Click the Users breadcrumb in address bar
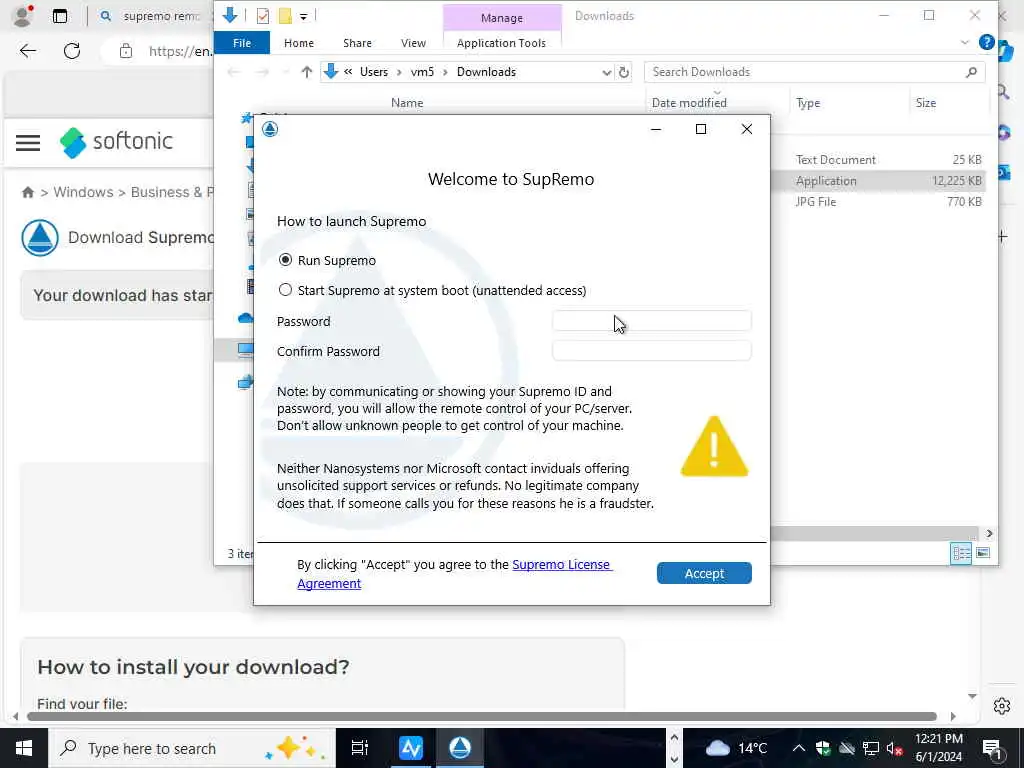 374,72
